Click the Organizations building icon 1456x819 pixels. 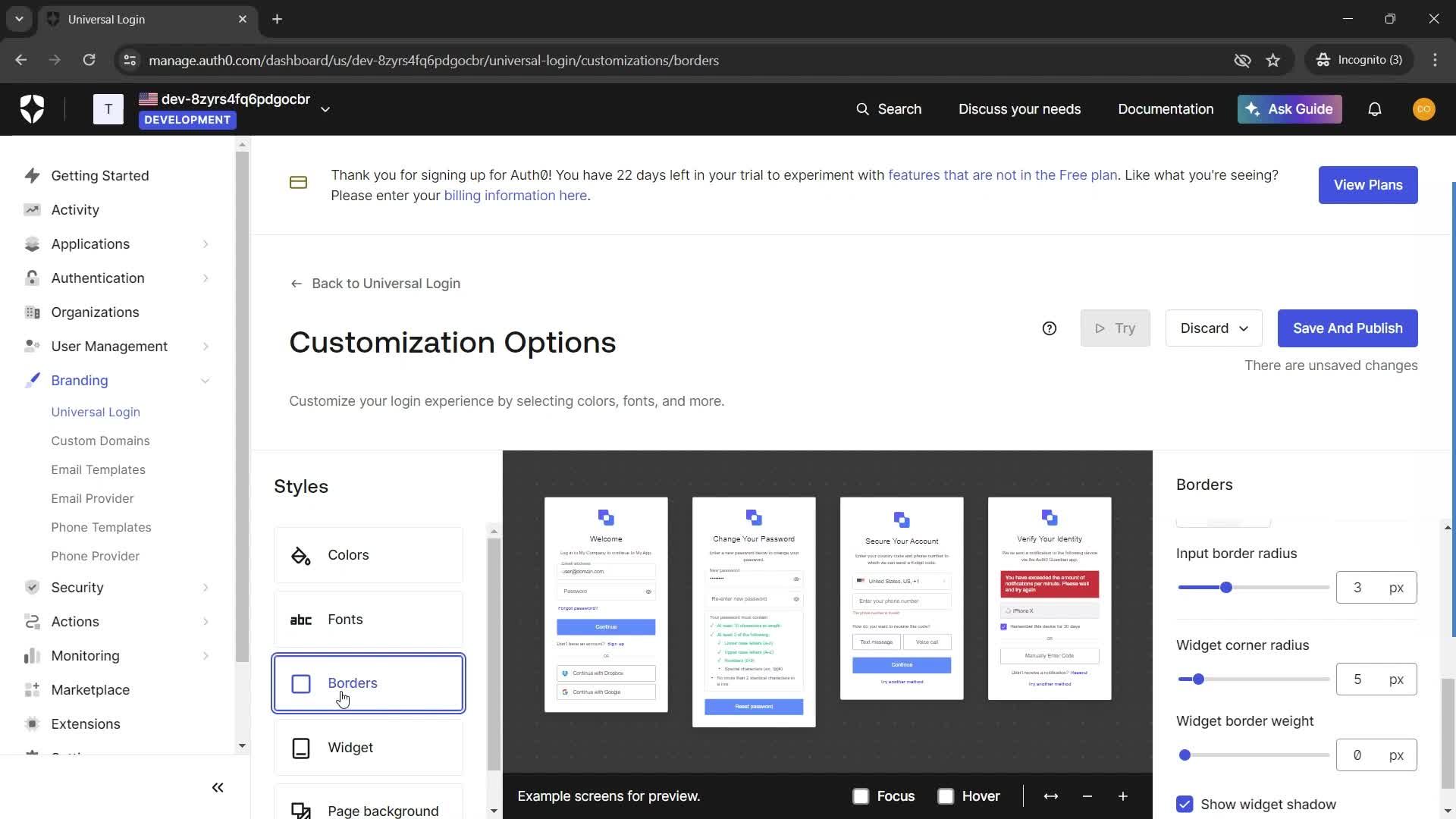coord(32,312)
